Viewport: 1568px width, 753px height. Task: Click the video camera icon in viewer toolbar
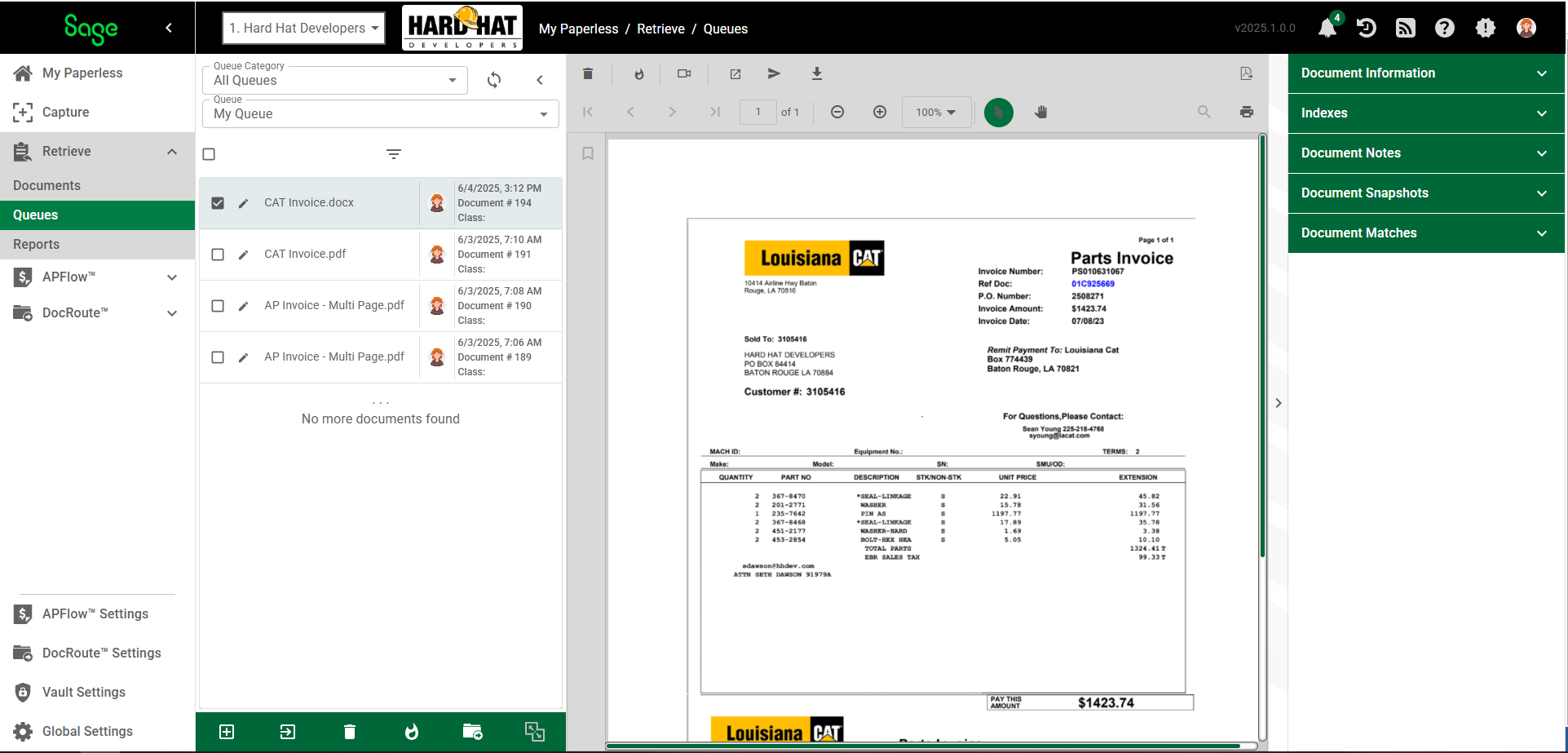pos(684,73)
